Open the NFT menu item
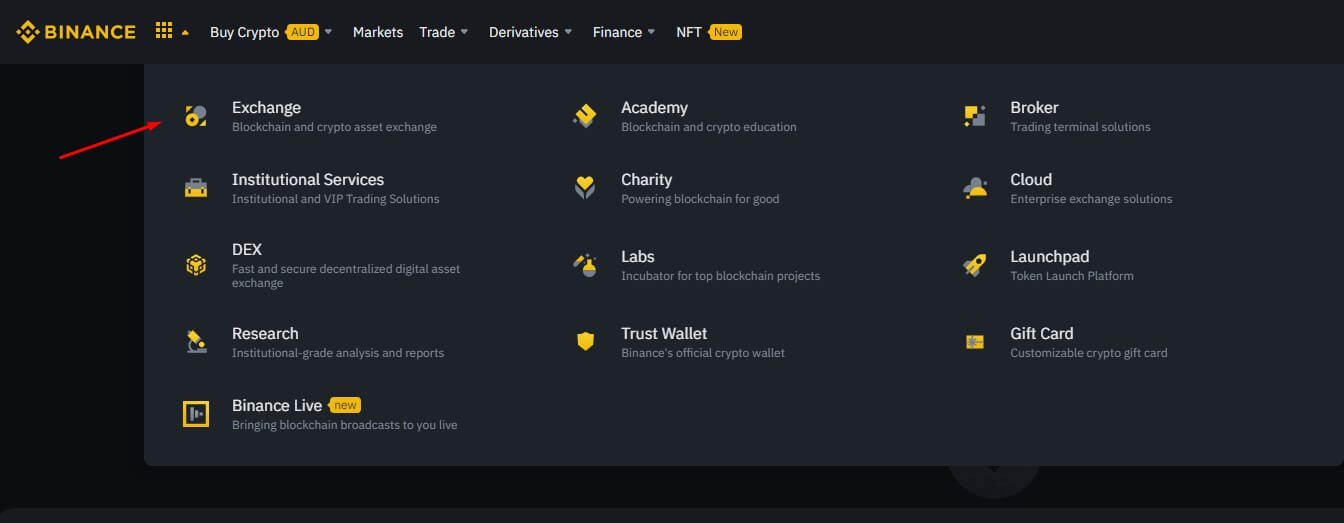This screenshot has width=1344, height=523. click(x=689, y=32)
